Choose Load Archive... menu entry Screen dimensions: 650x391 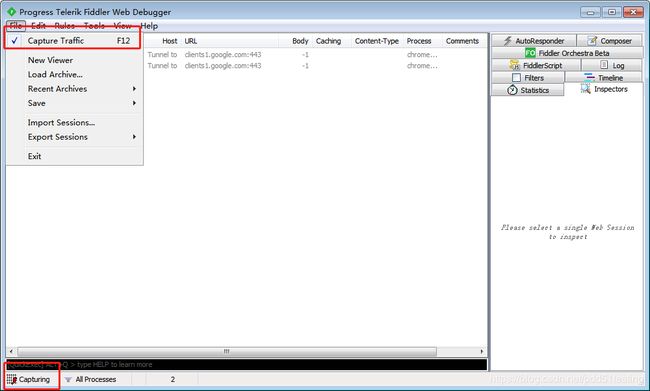[x=55, y=75]
